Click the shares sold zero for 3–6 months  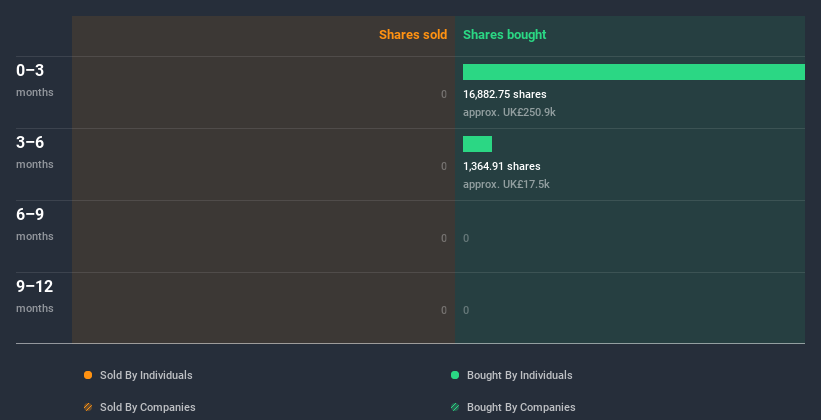(x=444, y=166)
